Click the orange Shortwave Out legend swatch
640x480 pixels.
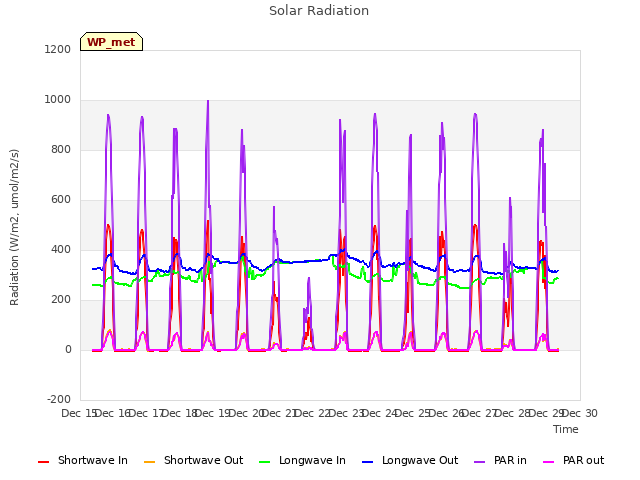149,462
